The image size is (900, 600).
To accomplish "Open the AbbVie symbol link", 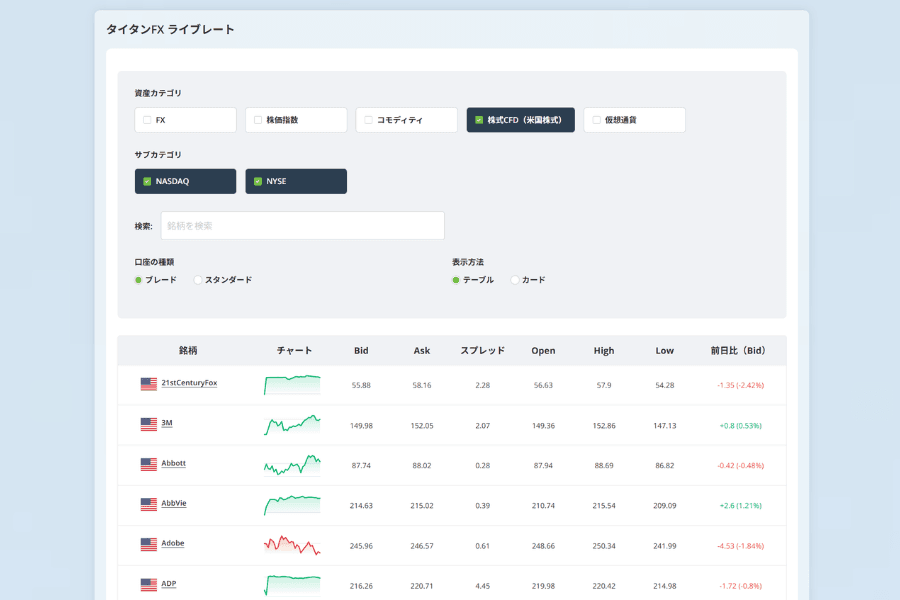I will [173, 503].
